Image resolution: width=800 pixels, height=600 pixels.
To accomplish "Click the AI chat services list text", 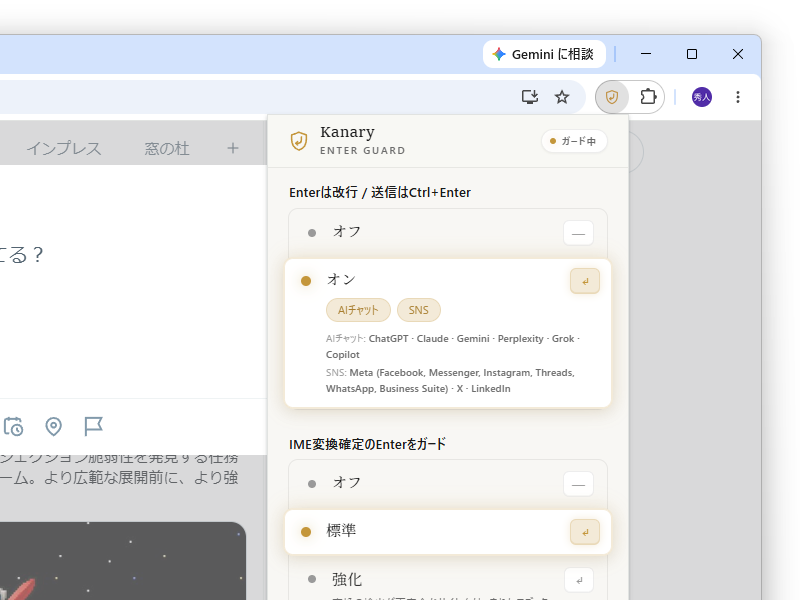I will (453, 346).
